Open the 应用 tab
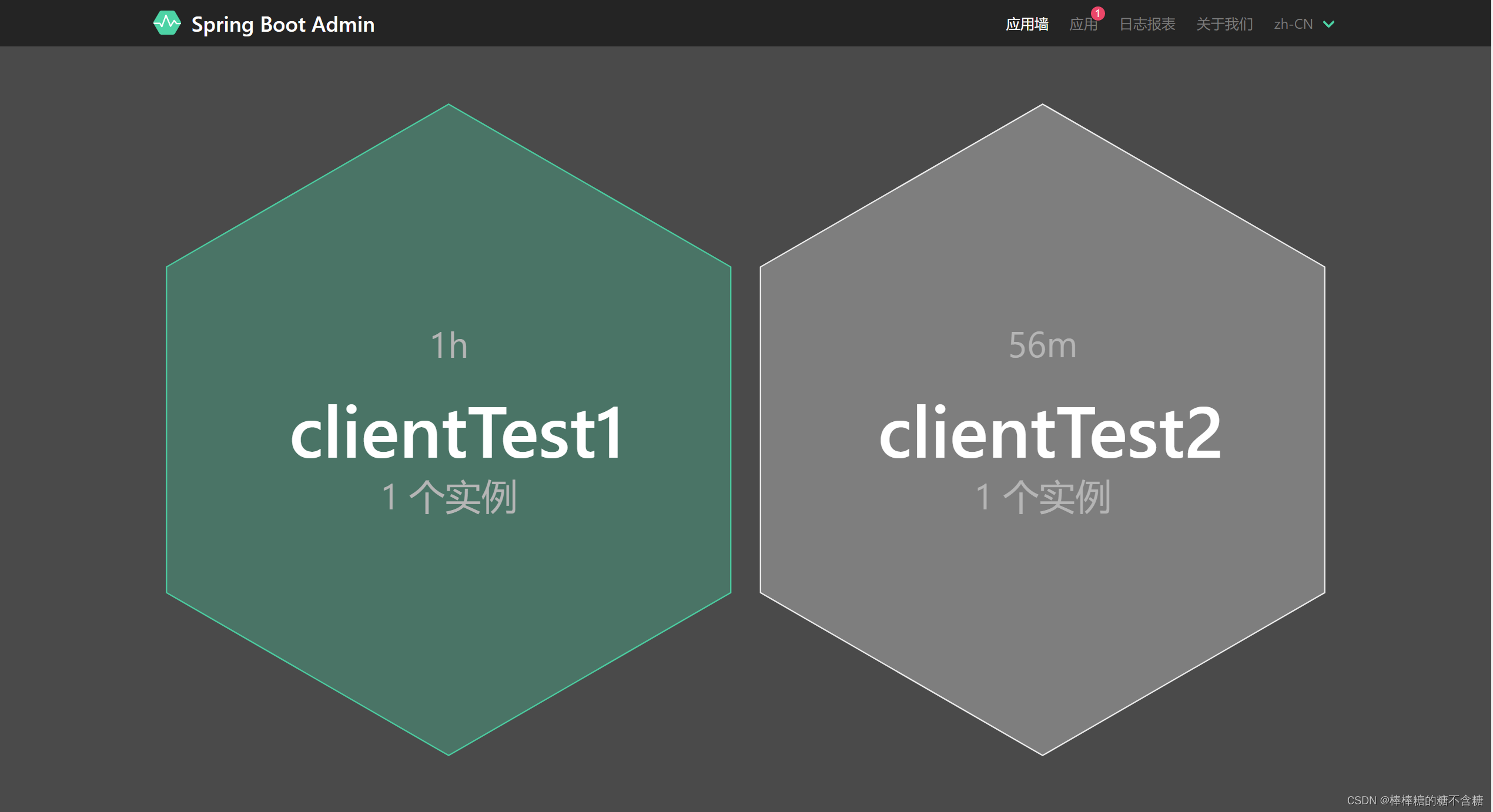 click(1083, 25)
